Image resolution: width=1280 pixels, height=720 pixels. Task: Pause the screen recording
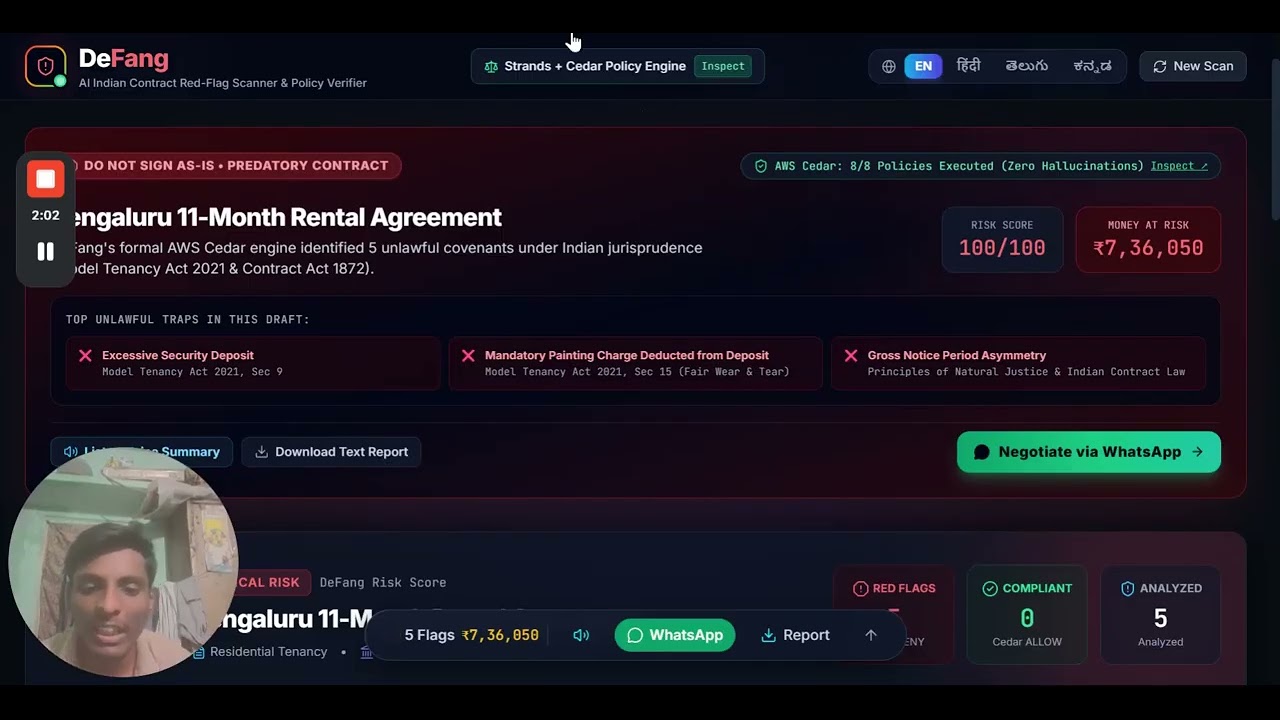45,252
